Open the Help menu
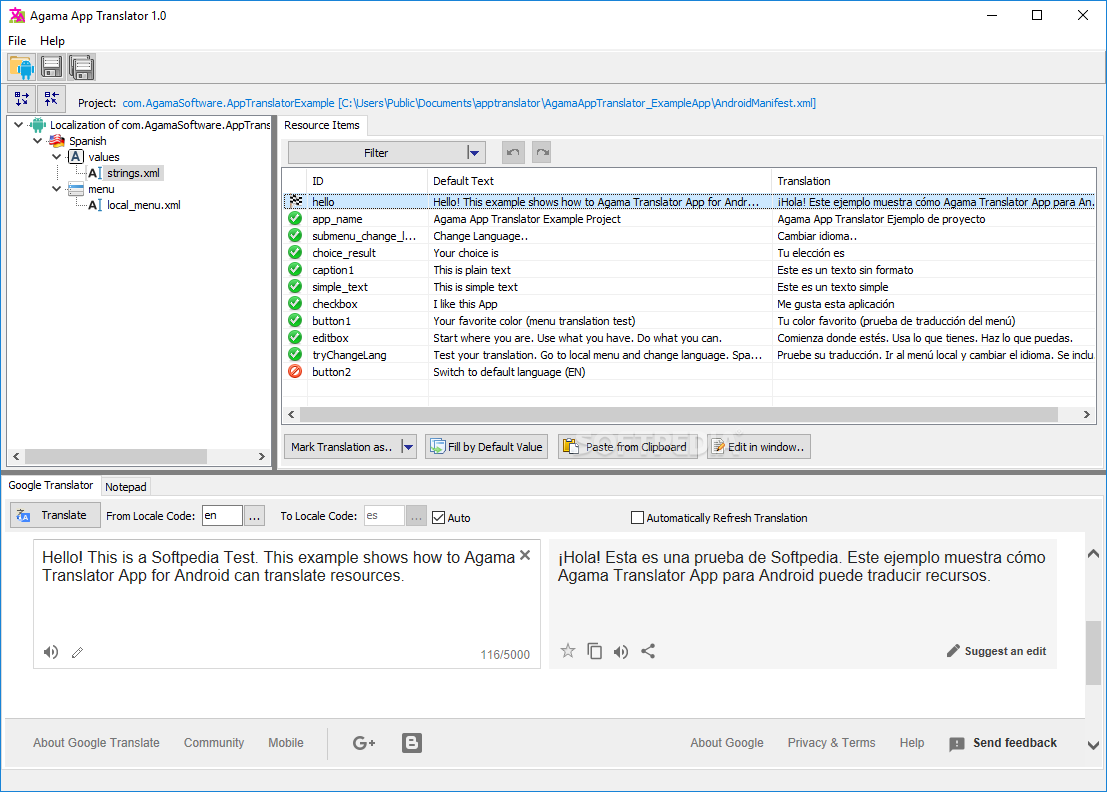 tap(52, 41)
